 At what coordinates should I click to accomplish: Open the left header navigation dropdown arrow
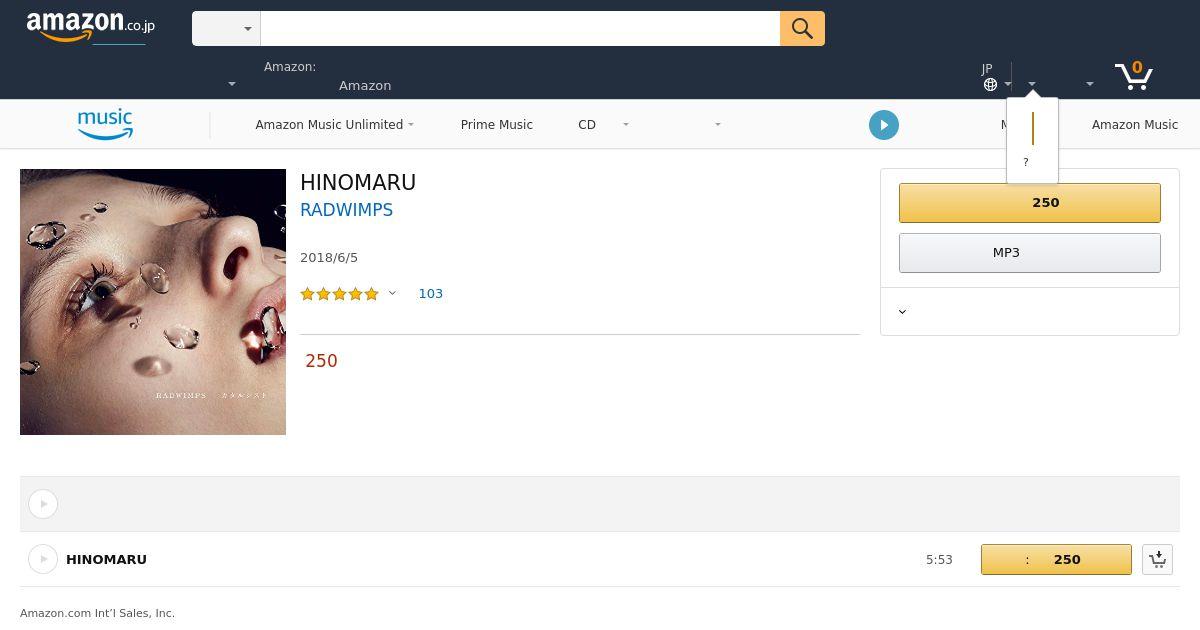(x=232, y=85)
